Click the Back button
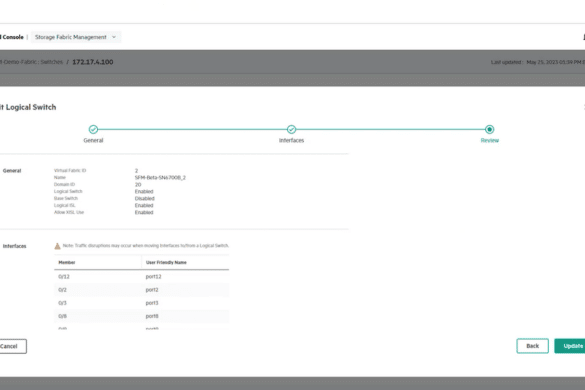Screen dimensions: 585x390 coord(532,346)
